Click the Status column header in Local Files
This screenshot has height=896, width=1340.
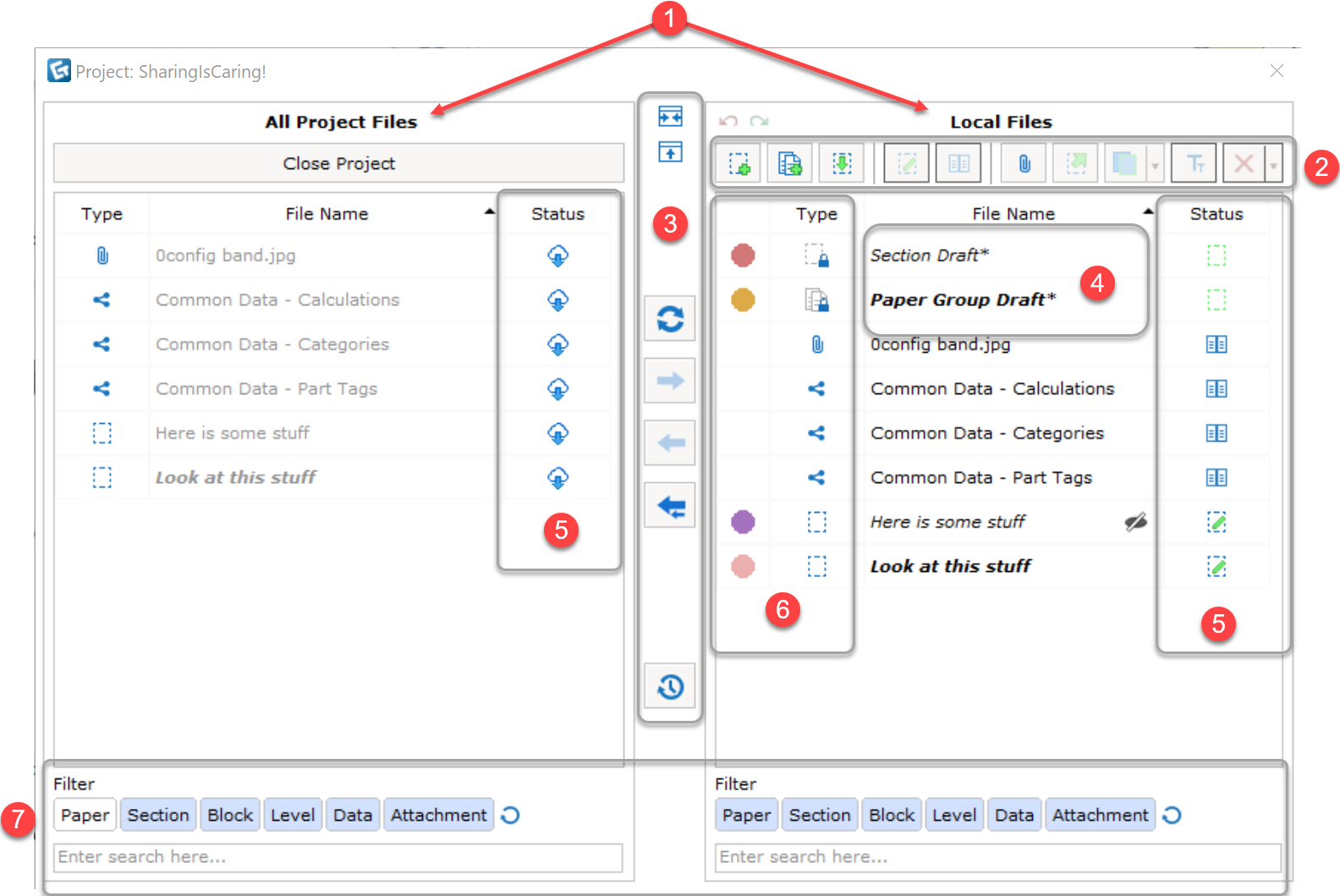coord(1216,214)
